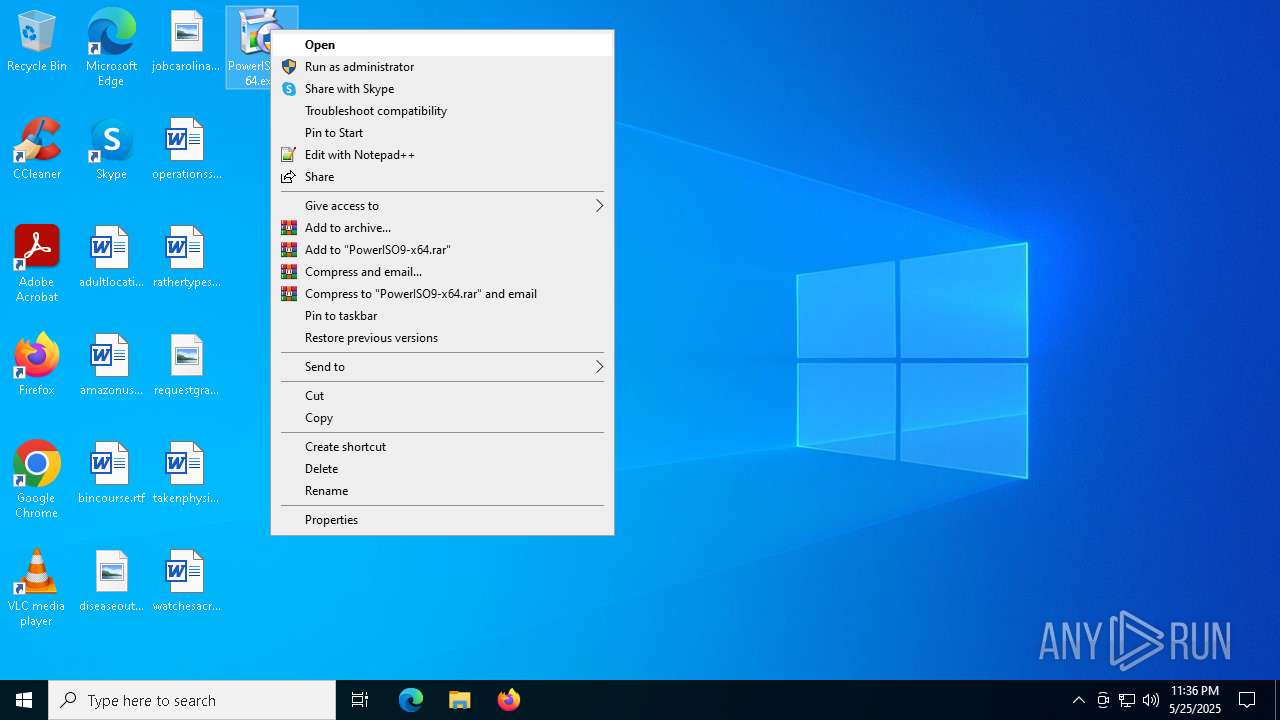
Task: Expand the Send to submenu
Action: point(443,366)
